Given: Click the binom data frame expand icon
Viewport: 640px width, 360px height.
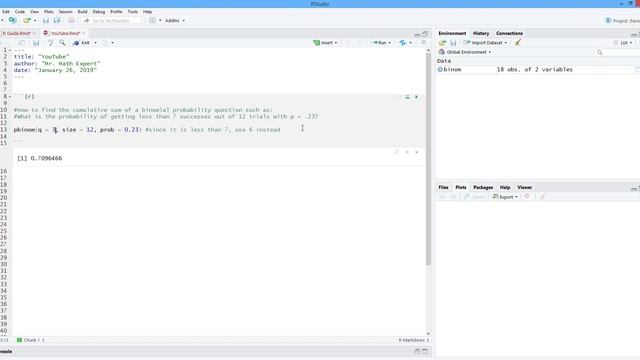Looking at the screenshot, I should coord(440,70).
